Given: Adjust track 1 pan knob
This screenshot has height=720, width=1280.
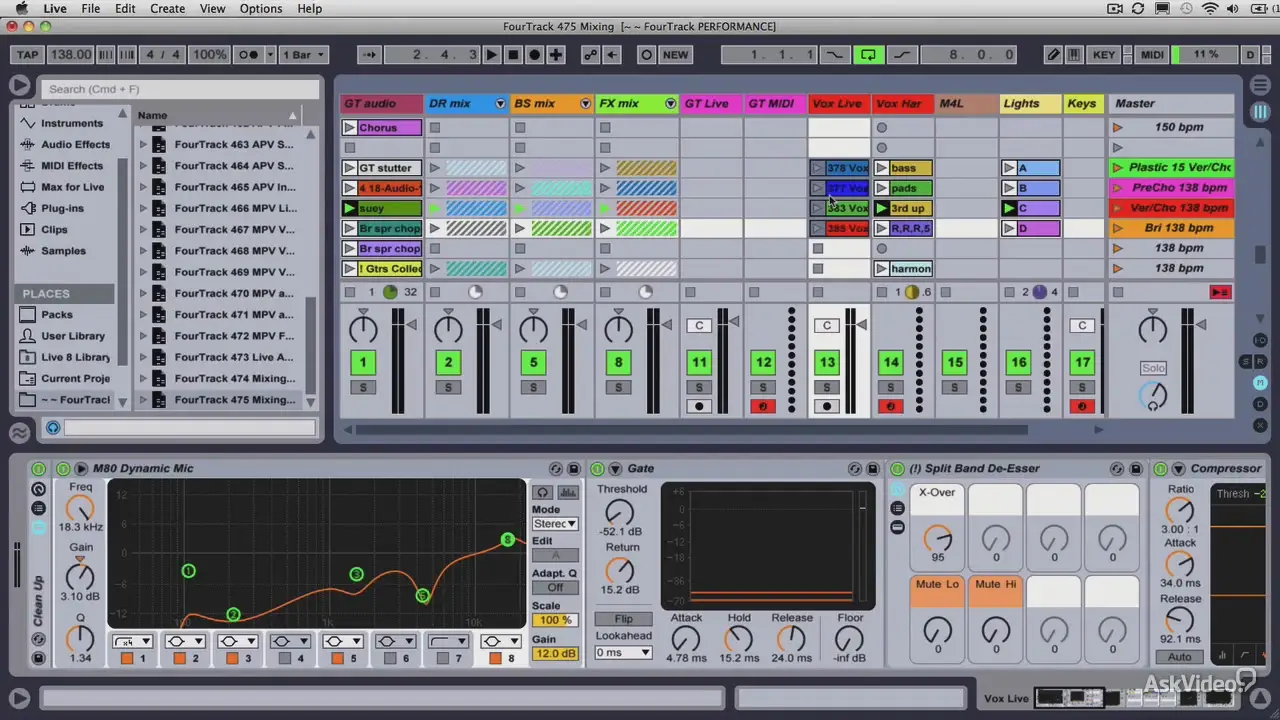Looking at the screenshot, I should coord(363,328).
